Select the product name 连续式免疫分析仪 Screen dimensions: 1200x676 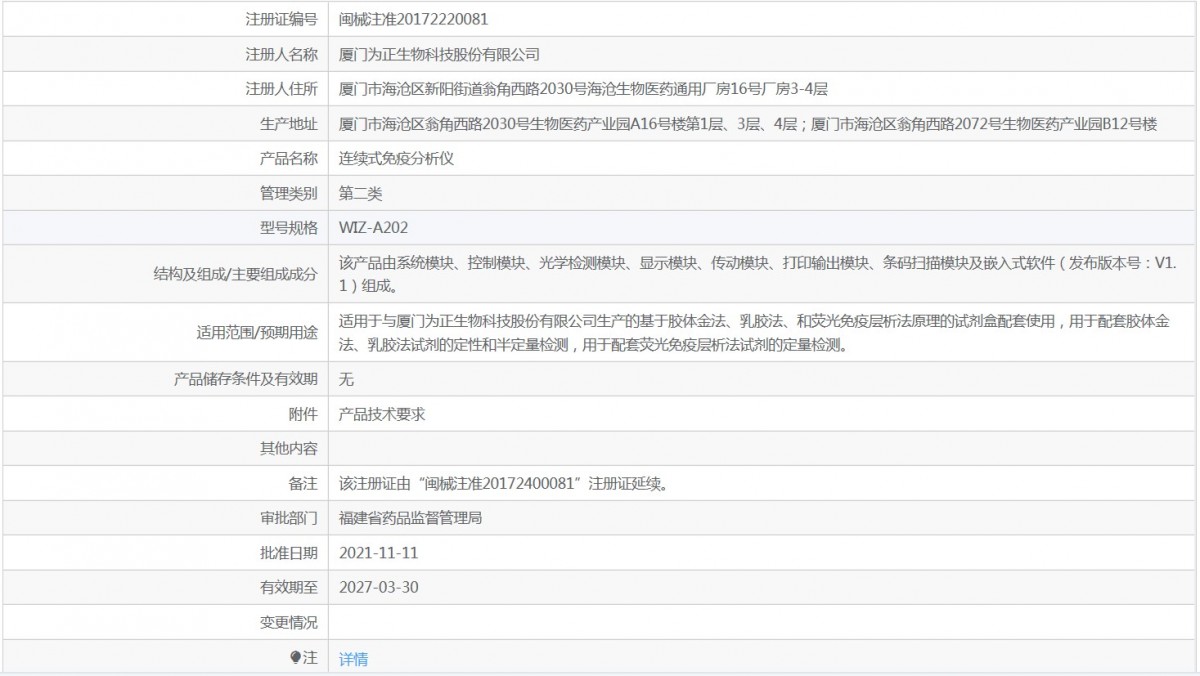(x=397, y=158)
